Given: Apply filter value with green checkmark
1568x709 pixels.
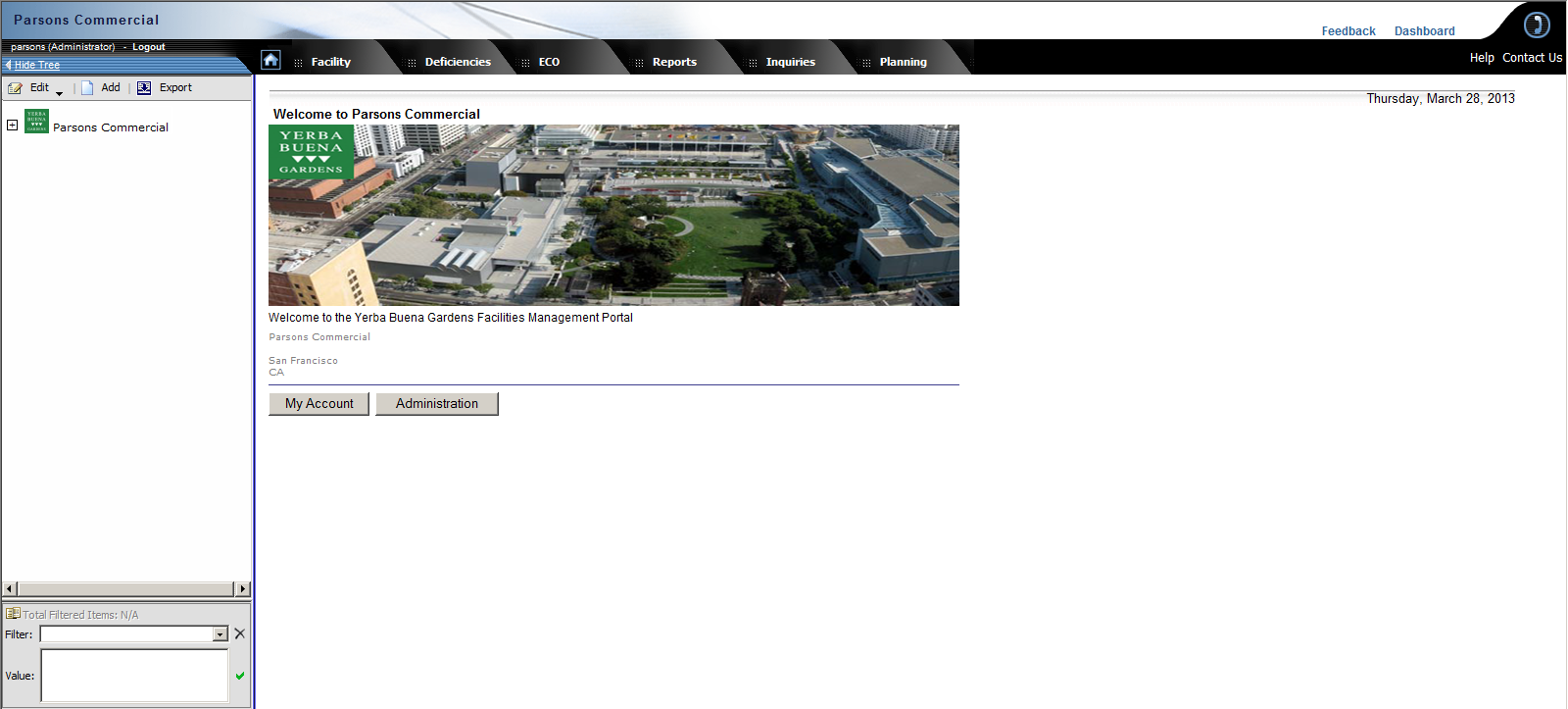Looking at the screenshot, I should coord(240,676).
